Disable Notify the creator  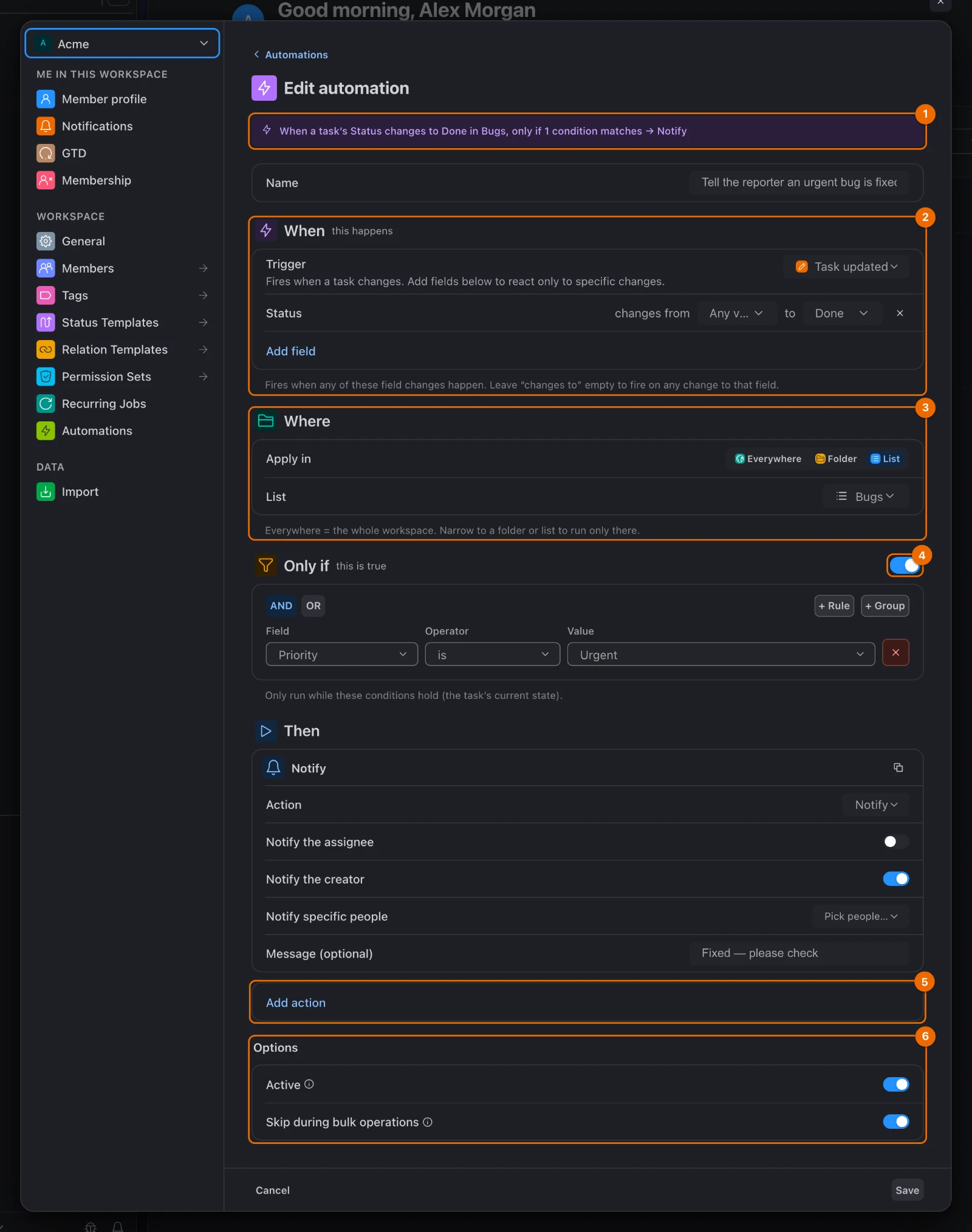pyautogui.click(x=896, y=879)
